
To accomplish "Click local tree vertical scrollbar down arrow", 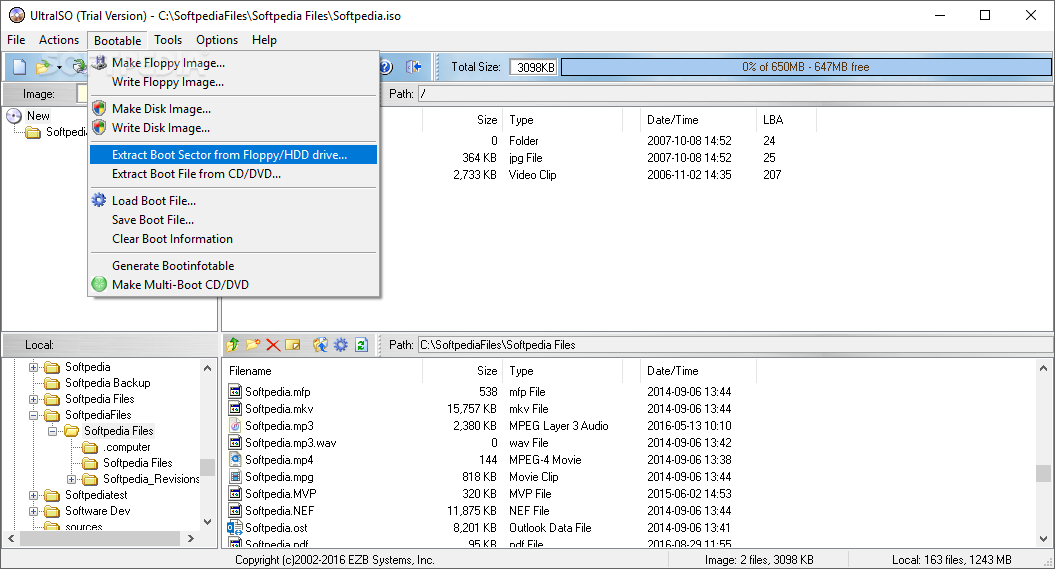I will [207, 522].
